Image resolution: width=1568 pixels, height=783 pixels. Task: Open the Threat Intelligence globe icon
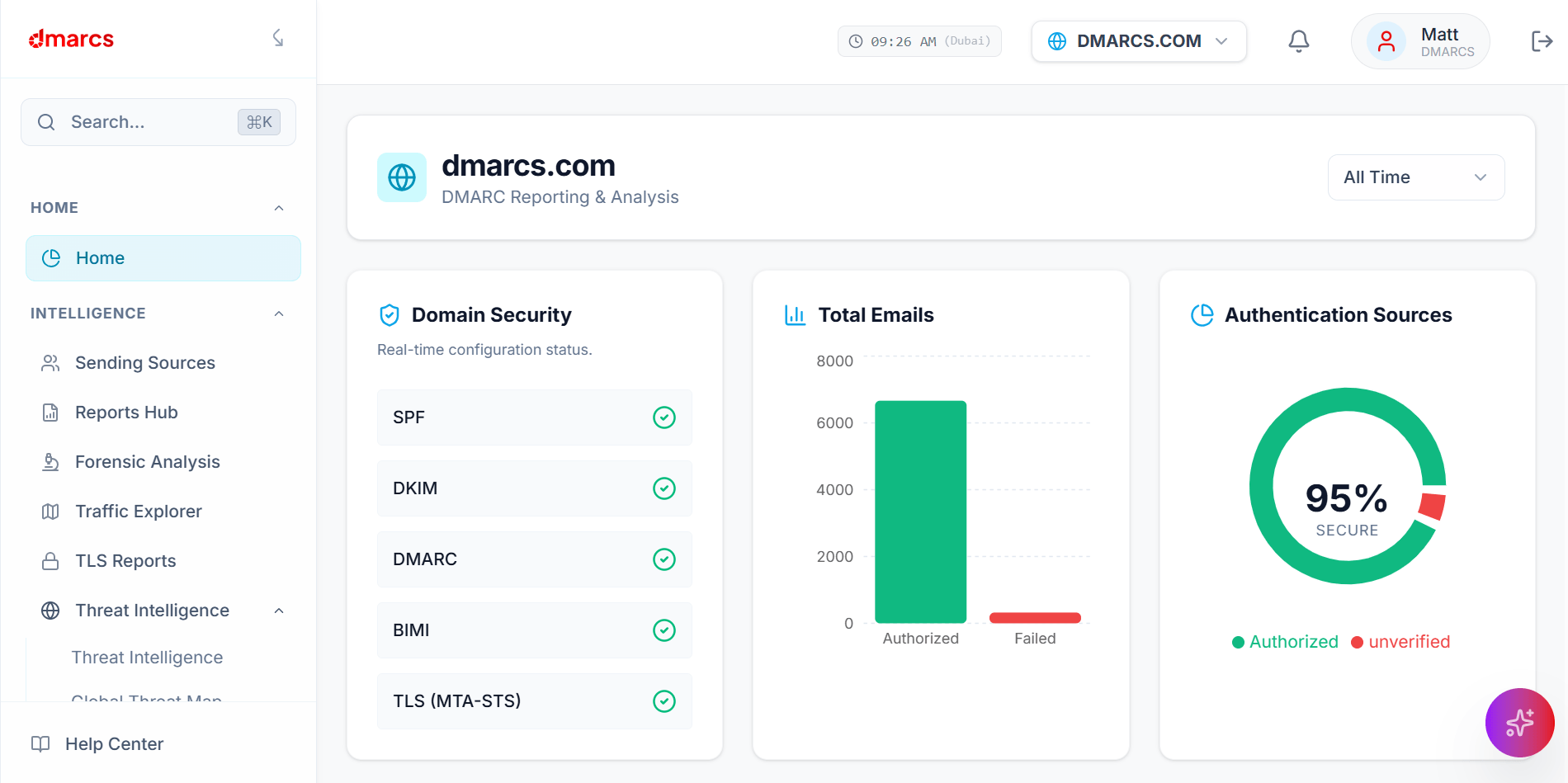(50, 610)
